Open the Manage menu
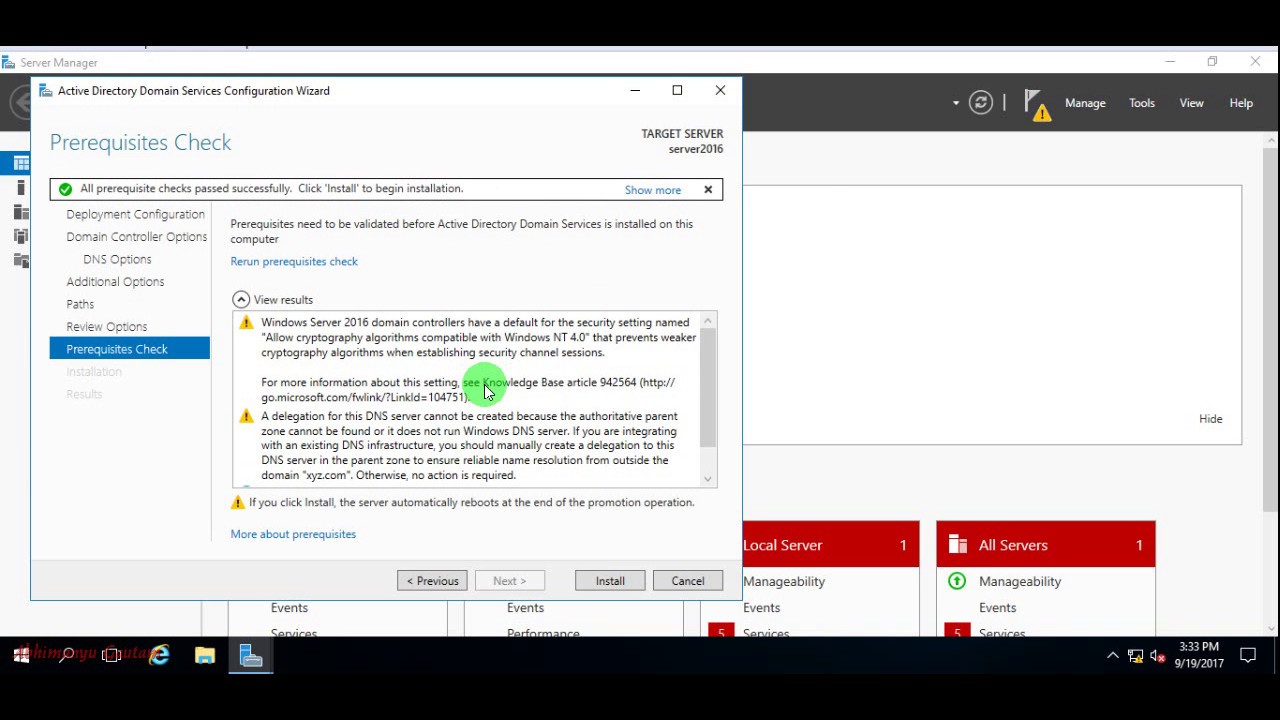This screenshot has width=1280, height=720. tap(1085, 103)
